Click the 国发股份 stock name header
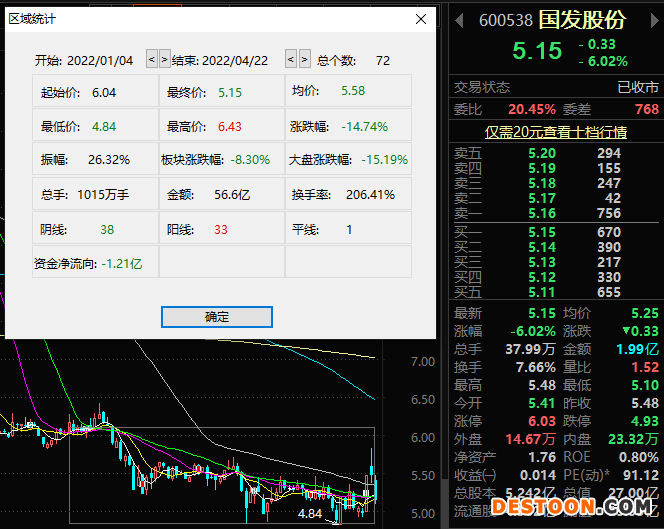This screenshot has height=529, width=664. (581, 20)
